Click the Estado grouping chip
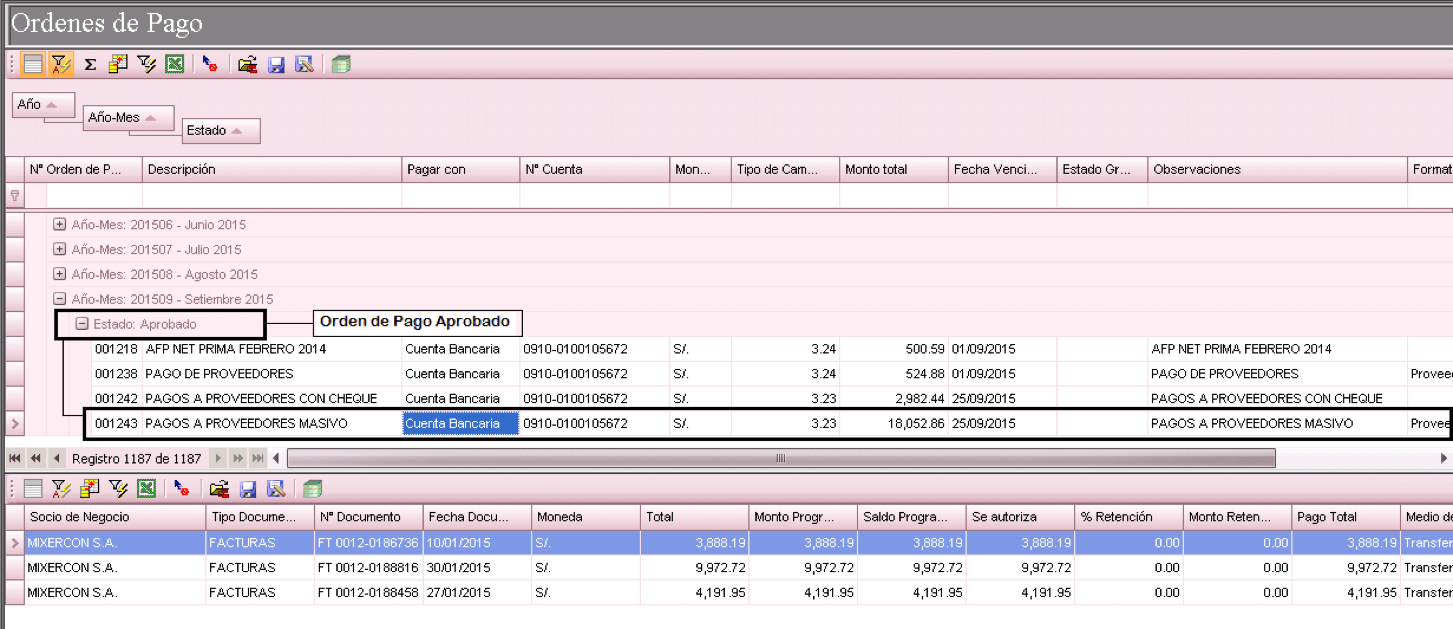The width and height of the screenshot is (1453, 629). (x=221, y=131)
